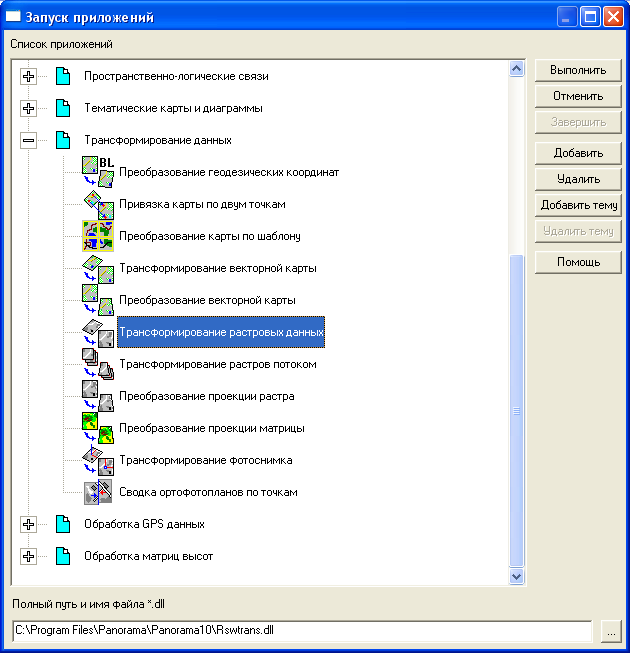Click the Пространственно-логические связи folder icon

(63, 76)
